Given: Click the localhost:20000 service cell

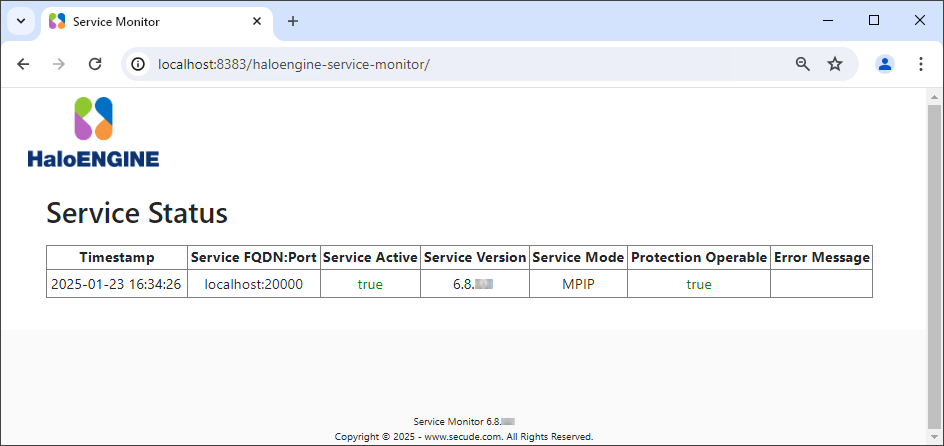Looking at the screenshot, I should point(253,284).
